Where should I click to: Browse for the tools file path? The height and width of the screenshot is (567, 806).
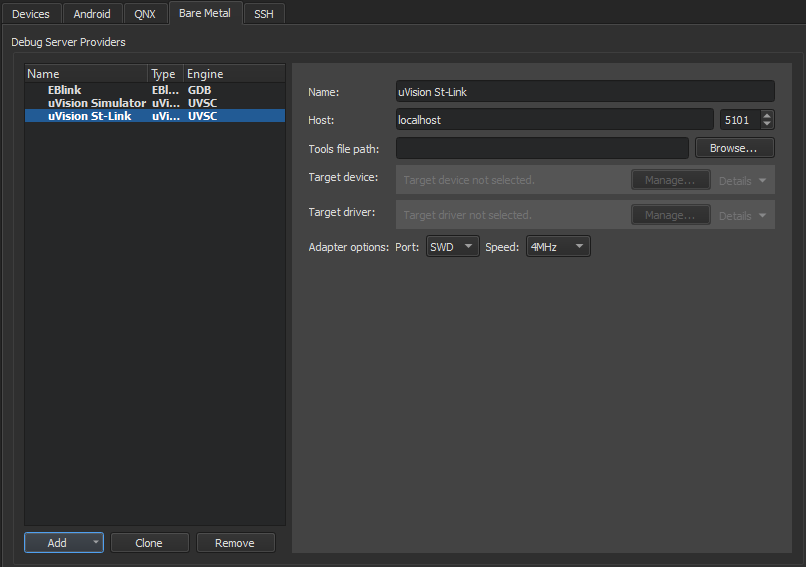click(x=734, y=148)
